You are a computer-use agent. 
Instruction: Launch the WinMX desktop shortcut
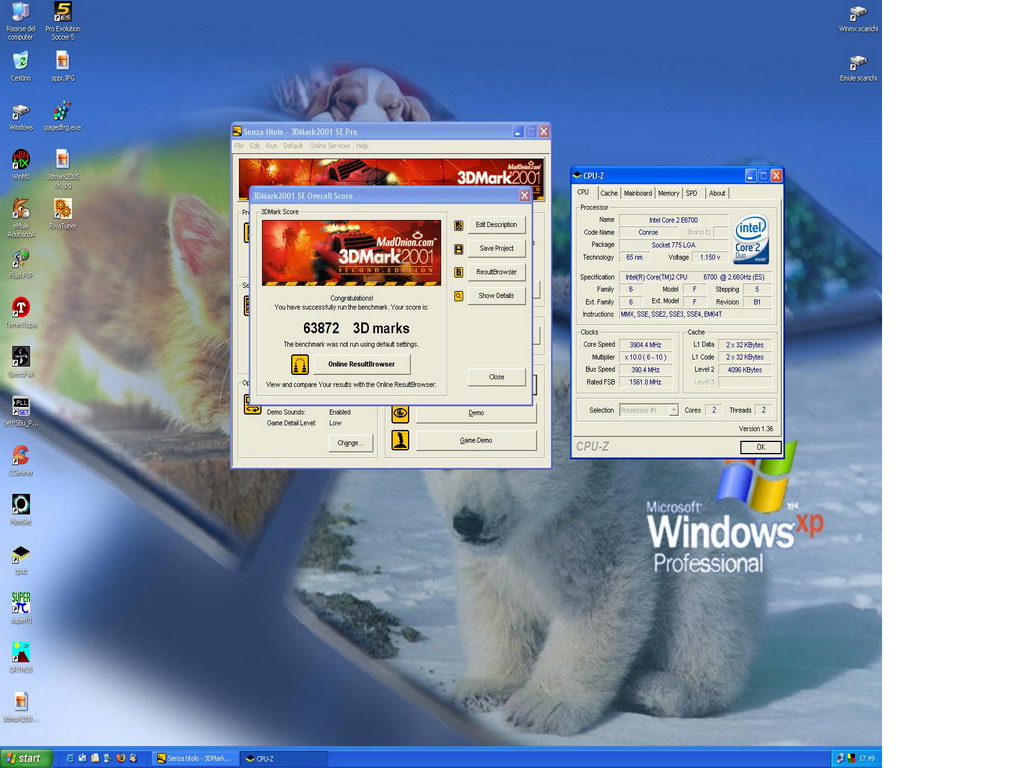coord(20,165)
